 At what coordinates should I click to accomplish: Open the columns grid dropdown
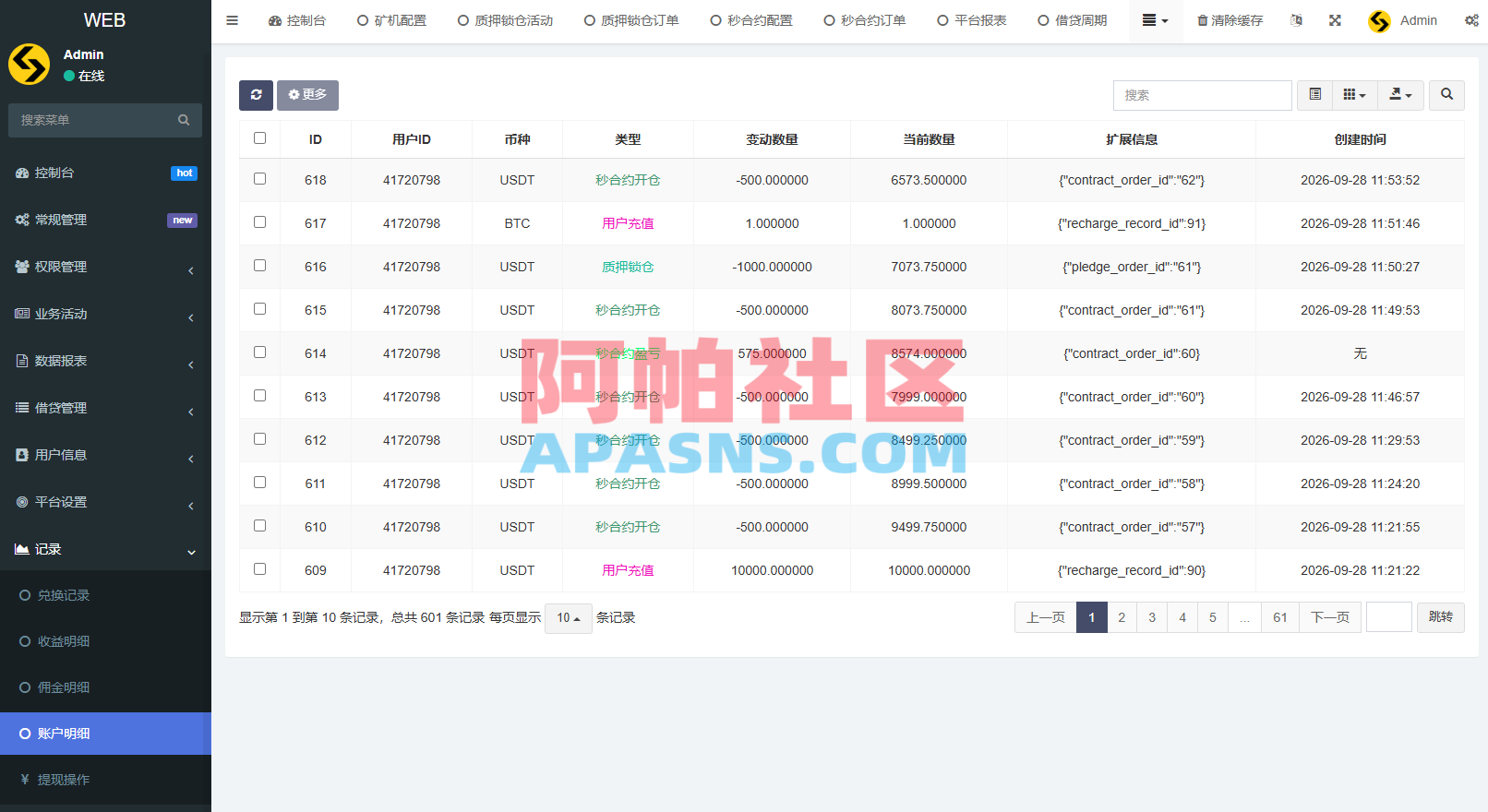[1354, 95]
